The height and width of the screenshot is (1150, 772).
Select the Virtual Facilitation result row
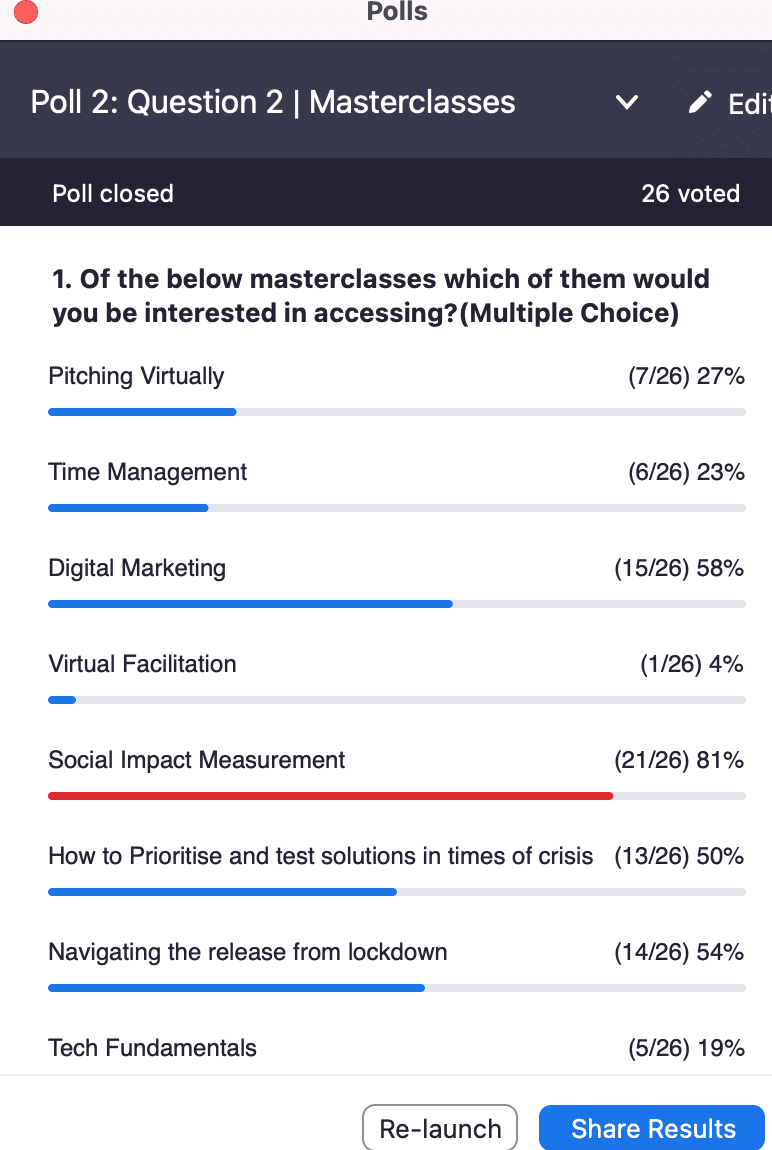click(x=397, y=677)
